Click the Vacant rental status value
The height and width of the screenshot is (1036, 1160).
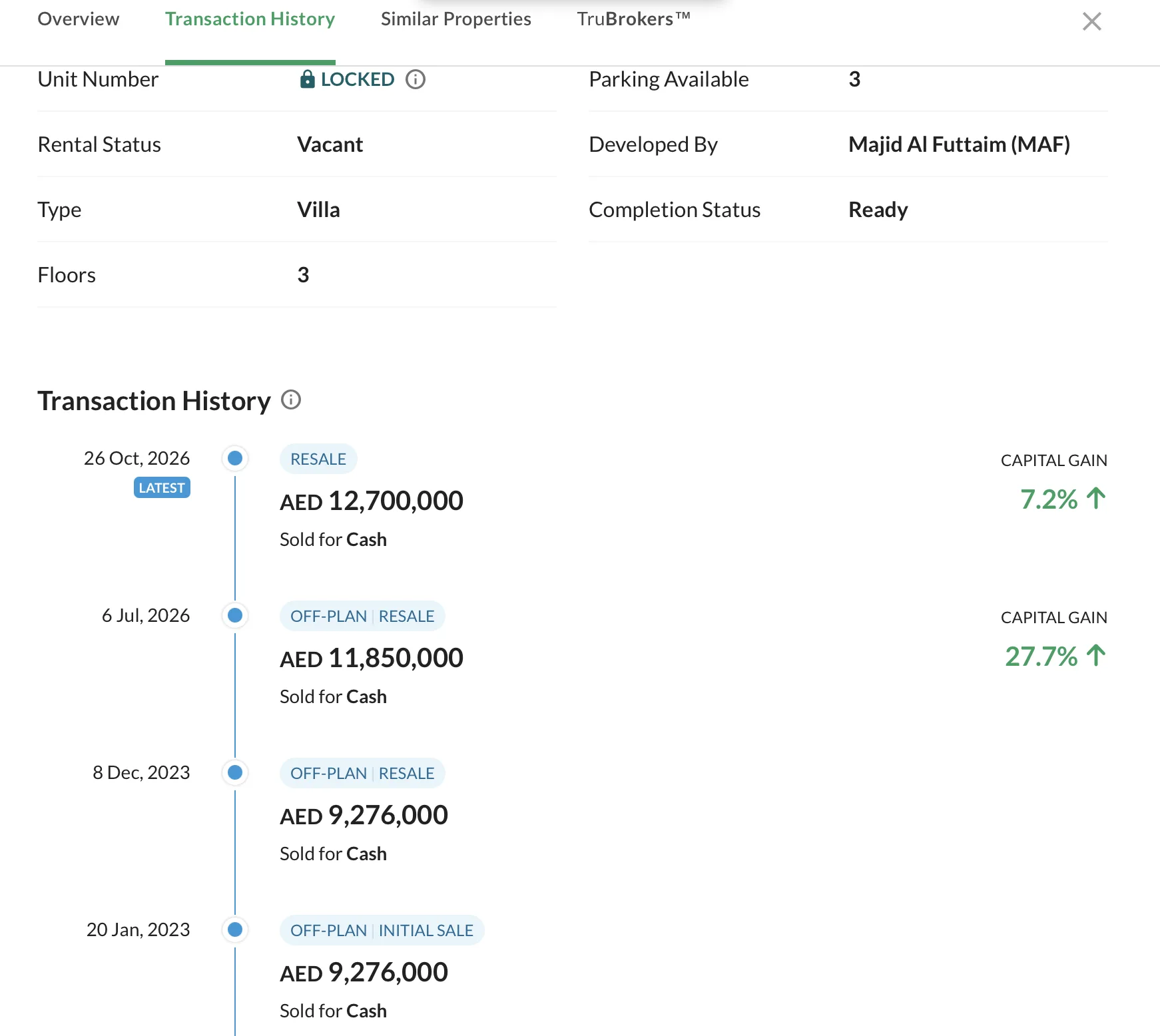tap(330, 144)
